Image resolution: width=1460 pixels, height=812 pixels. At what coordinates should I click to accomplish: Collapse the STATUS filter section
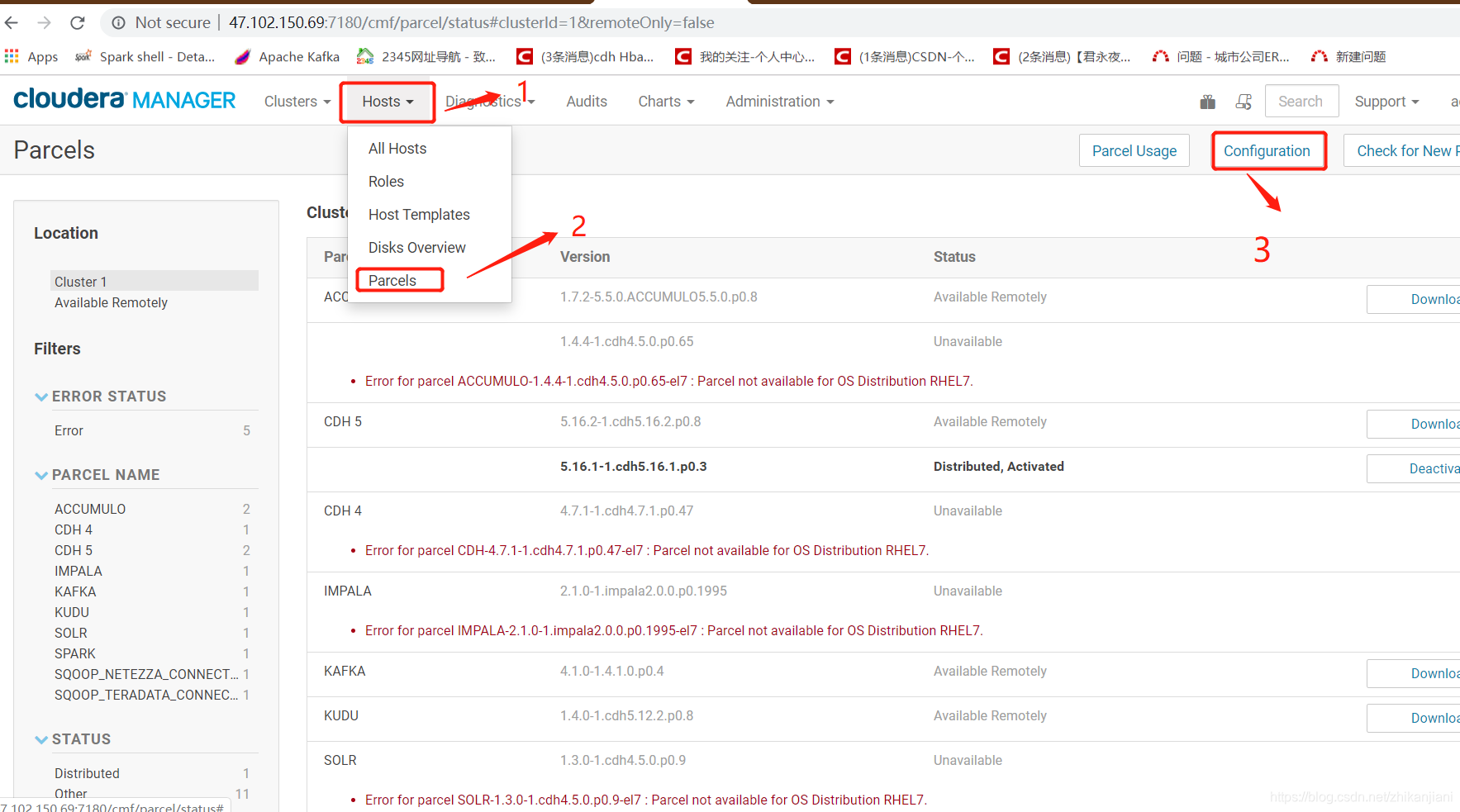click(x=41, y=739)
